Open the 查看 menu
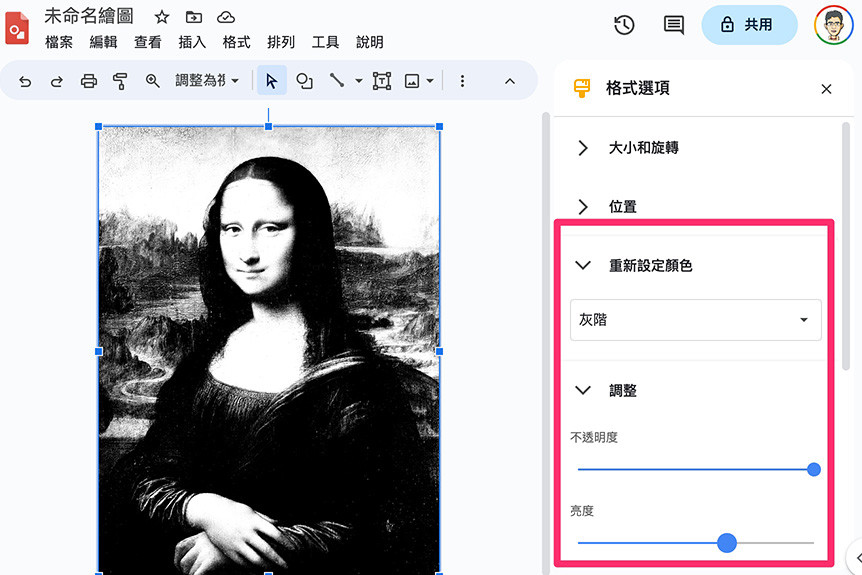Screen dimensions: 862x575 (x=147, y=42)
